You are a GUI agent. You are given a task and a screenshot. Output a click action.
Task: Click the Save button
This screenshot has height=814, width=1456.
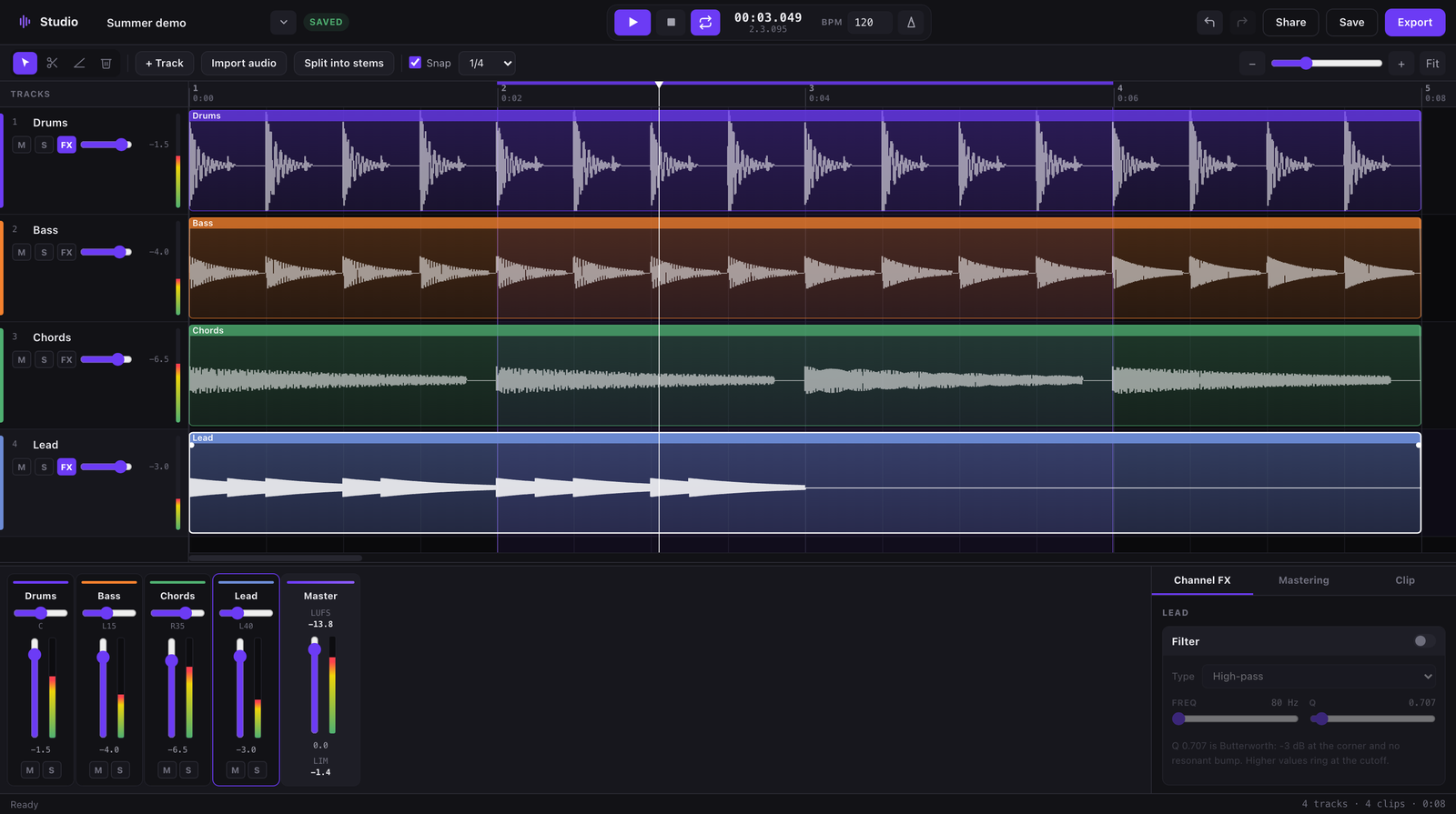point(1351,22)
